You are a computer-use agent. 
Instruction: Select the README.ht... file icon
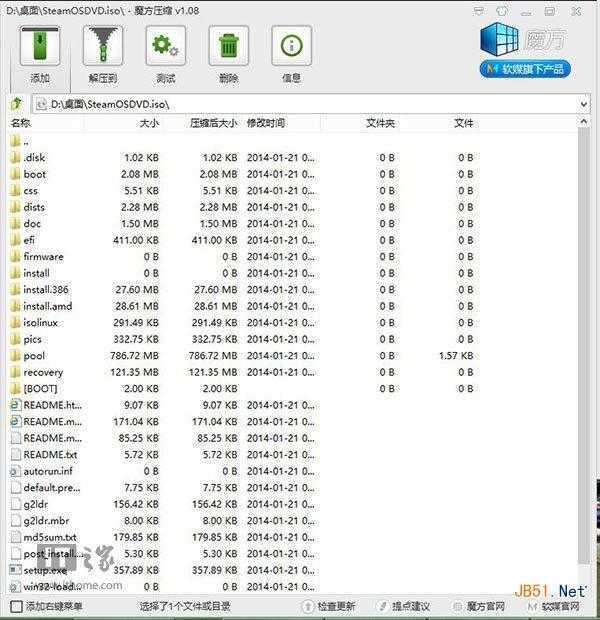click(x=15, y=405)
